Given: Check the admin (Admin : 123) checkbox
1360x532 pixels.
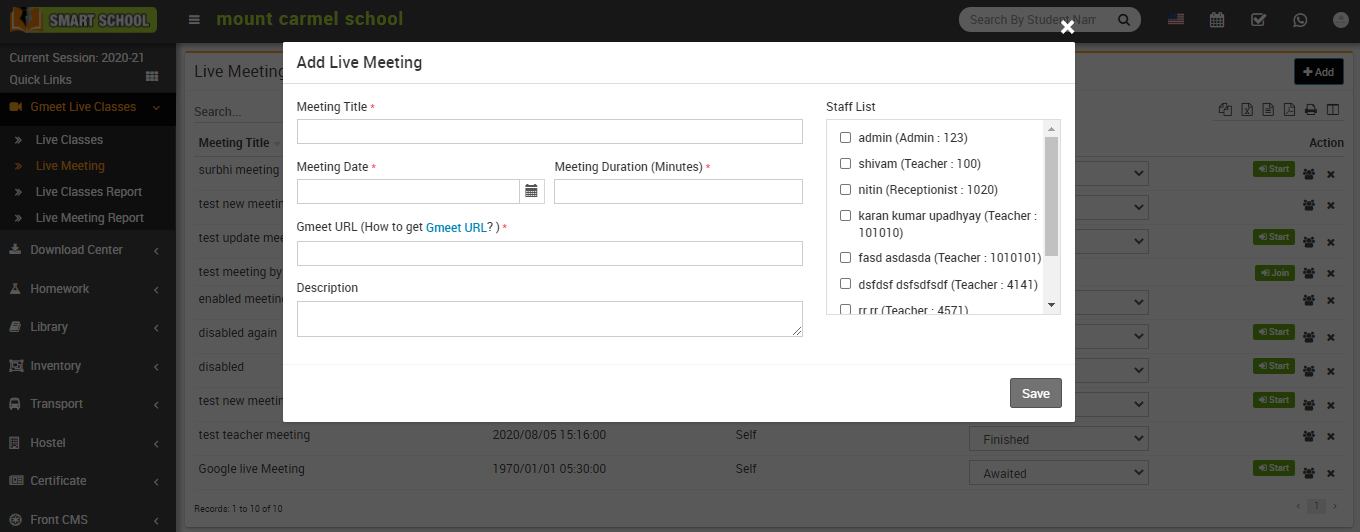Looking at the screenshot, I should point(845,138).
